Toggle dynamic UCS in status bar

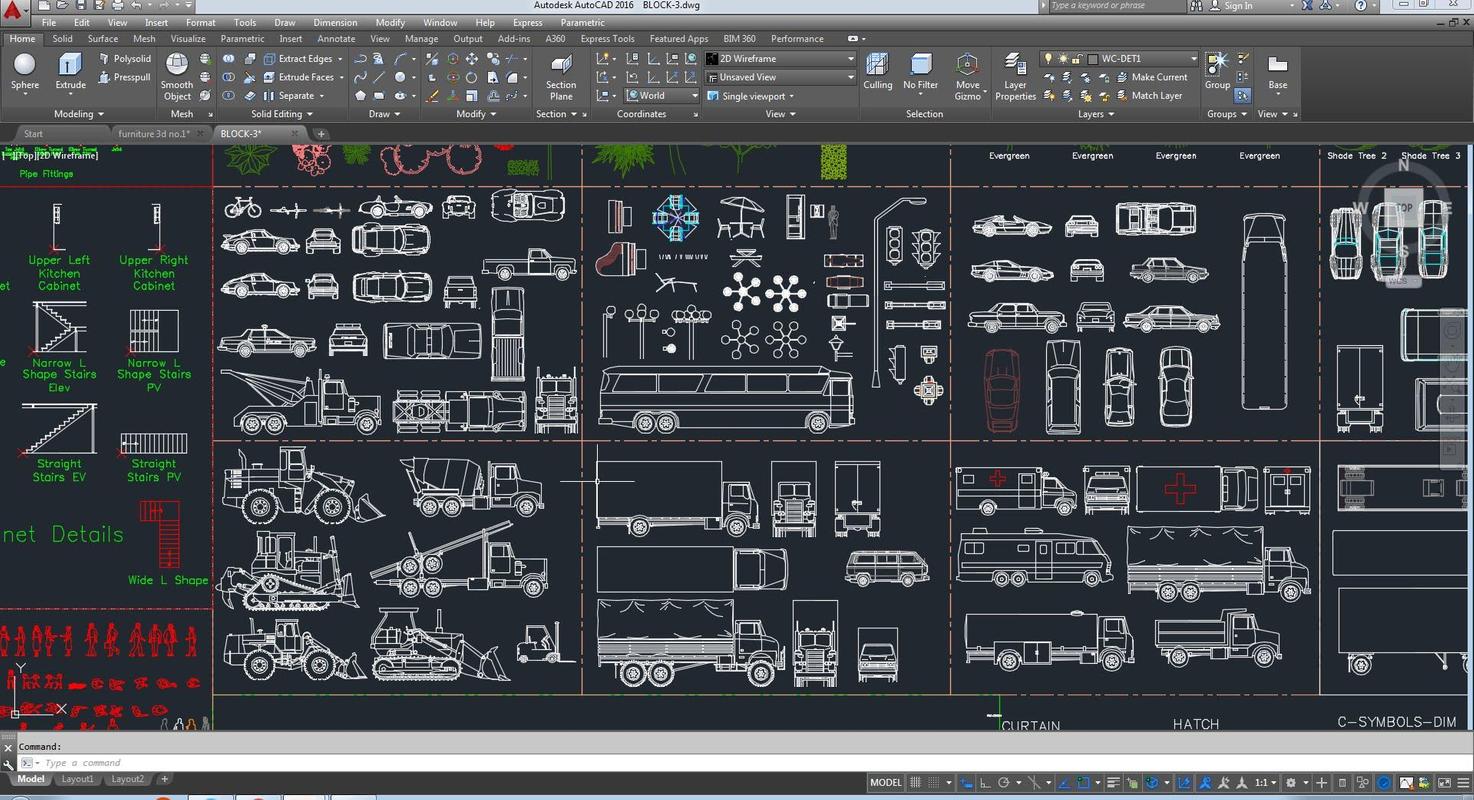pyautogui.click(x=1184, y=783)
